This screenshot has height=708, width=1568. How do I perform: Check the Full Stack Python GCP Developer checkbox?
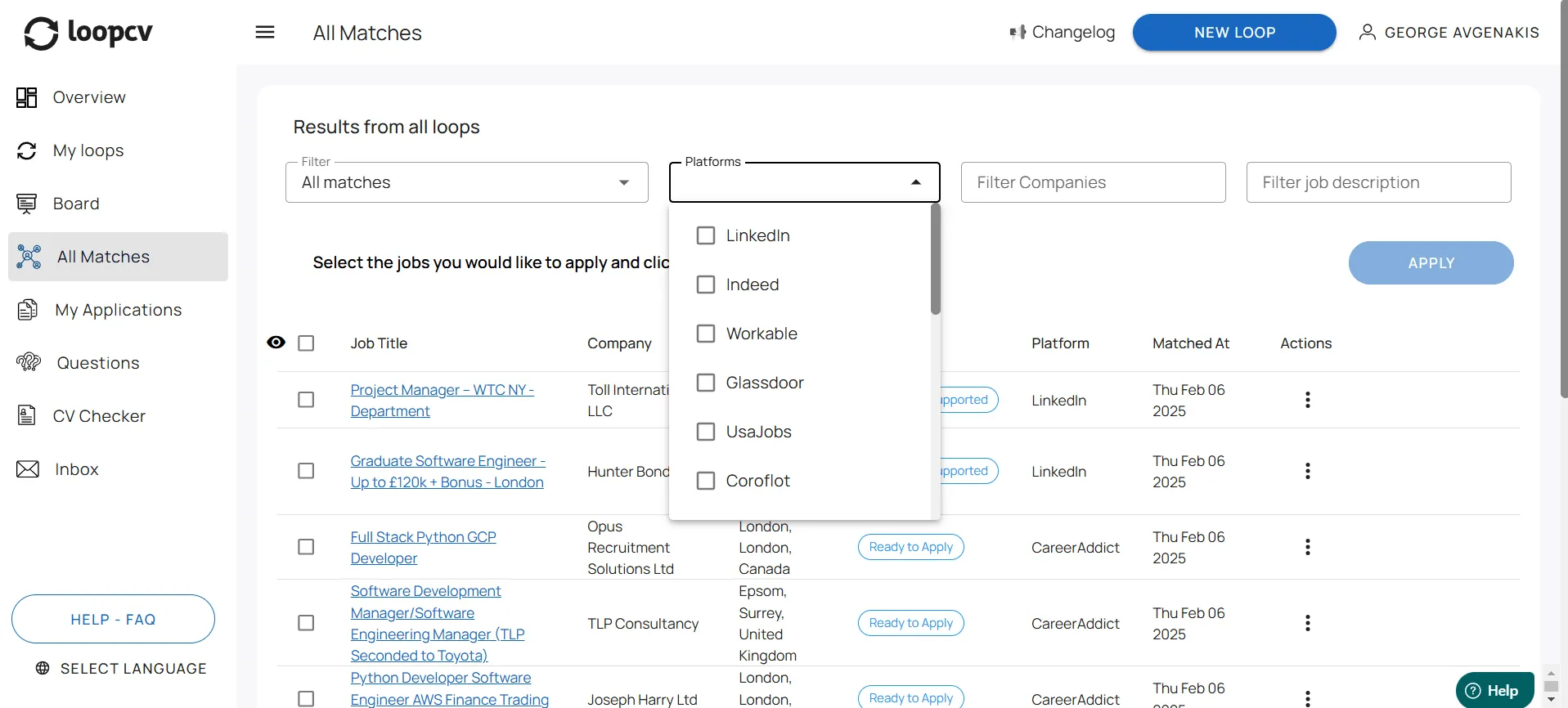(x=306, y=547)
